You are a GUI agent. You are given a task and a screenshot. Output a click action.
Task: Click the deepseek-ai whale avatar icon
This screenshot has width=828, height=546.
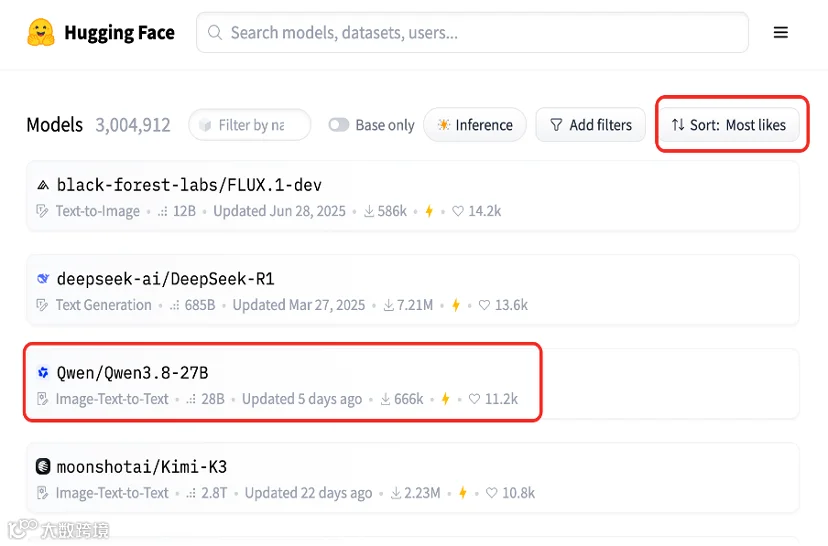pyautogui.click(x=43, y=279)
